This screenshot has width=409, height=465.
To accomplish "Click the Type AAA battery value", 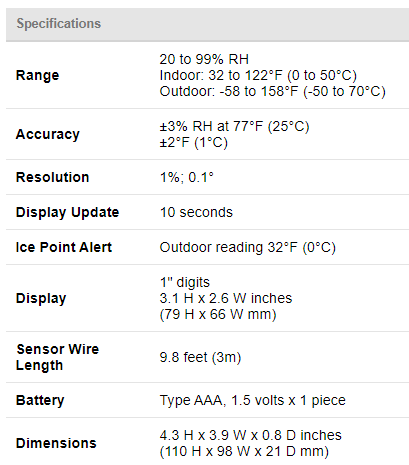I will [253, 400].
